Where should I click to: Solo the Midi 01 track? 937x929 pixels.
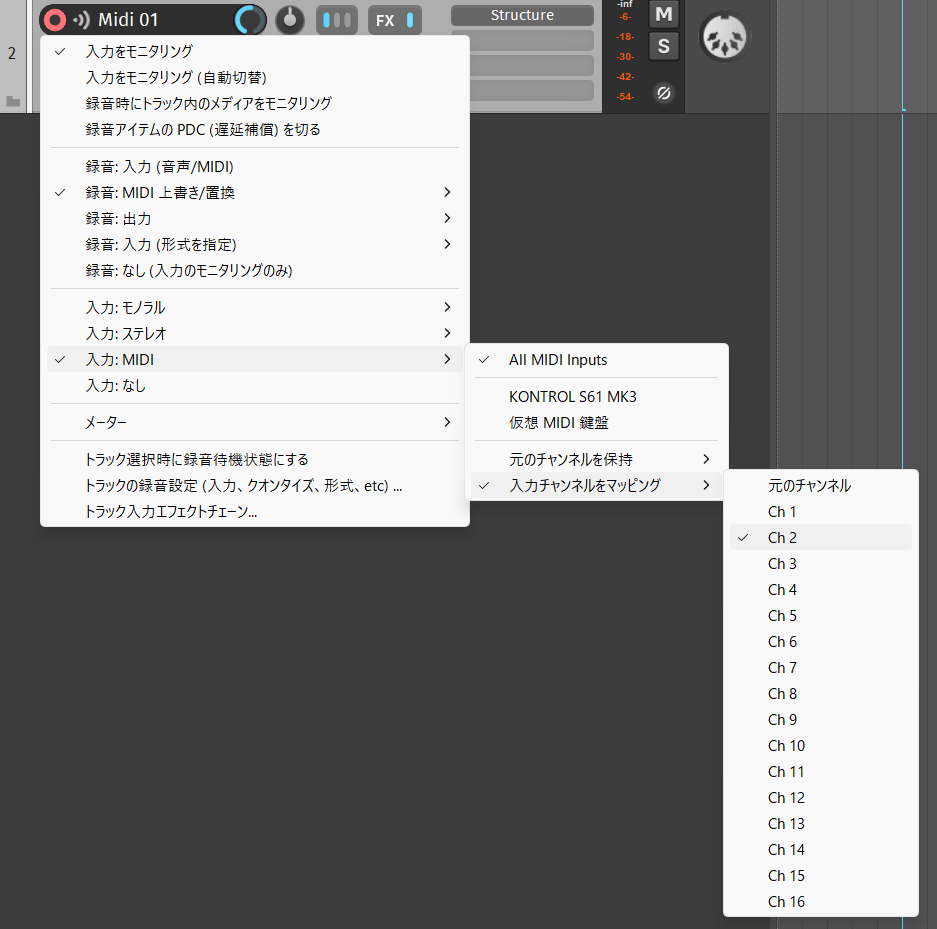(x=662, y=46)
